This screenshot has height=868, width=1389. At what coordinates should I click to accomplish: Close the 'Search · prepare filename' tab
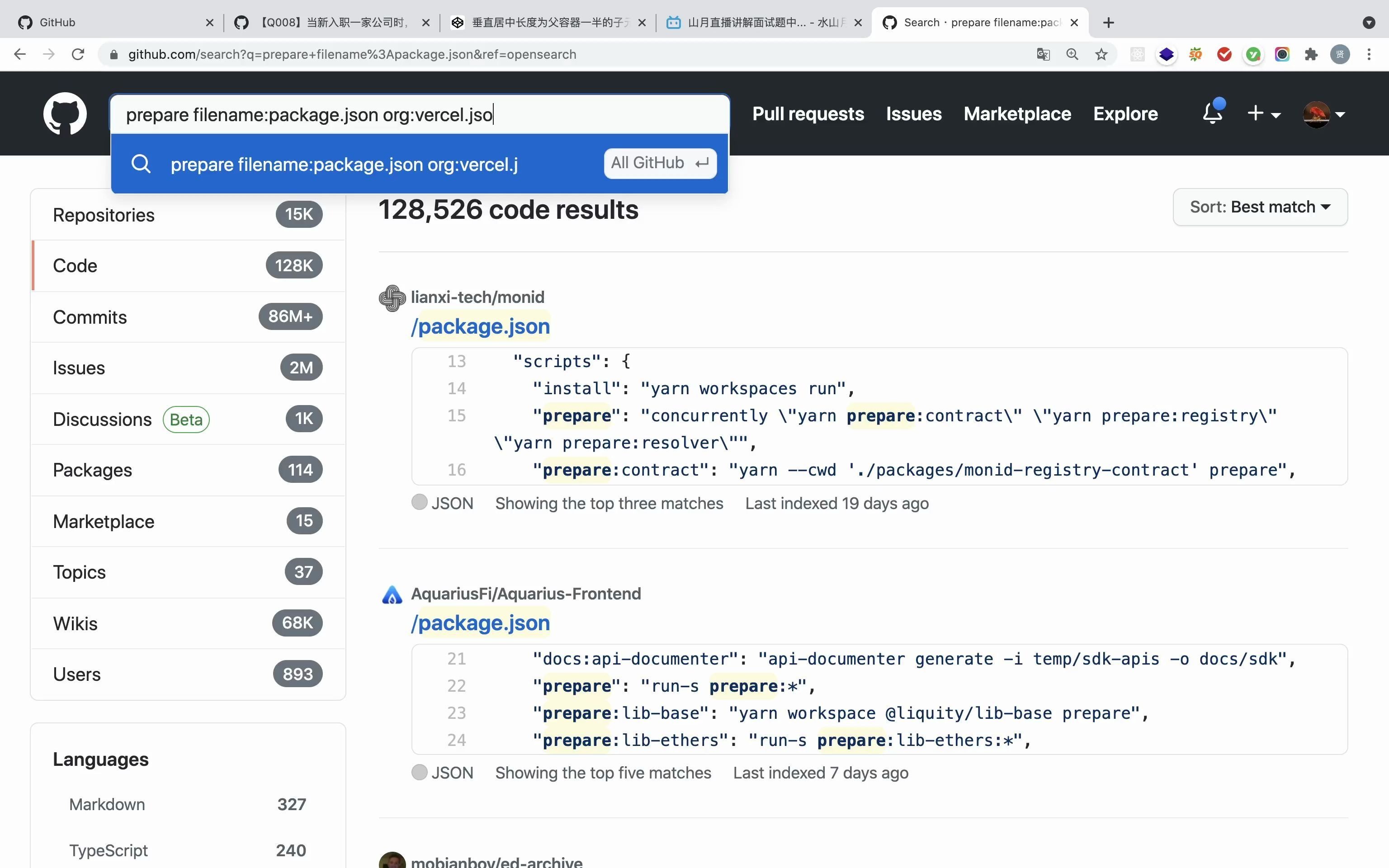point(1074,23)
